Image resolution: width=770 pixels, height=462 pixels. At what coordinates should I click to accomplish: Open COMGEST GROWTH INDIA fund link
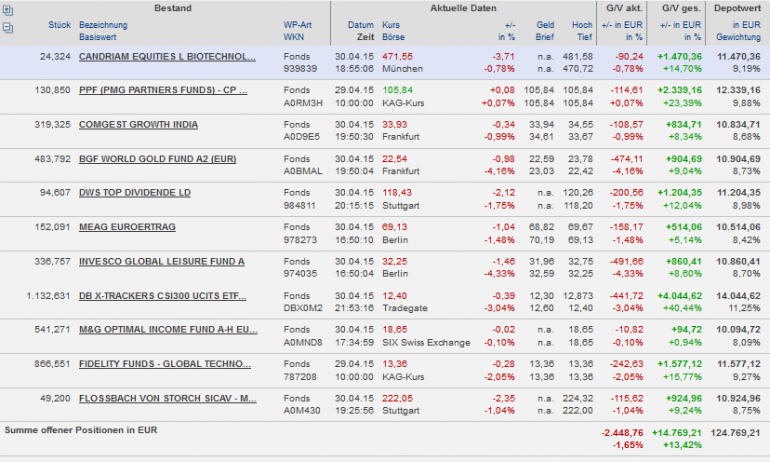(x=138, y=125)
